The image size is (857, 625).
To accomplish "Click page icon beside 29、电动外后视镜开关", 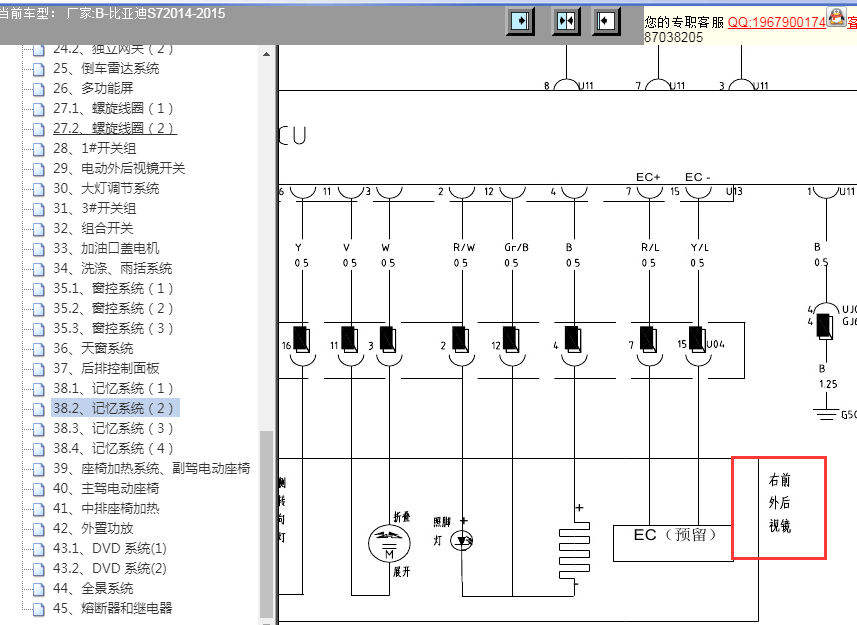I will (x=39, y=169).
